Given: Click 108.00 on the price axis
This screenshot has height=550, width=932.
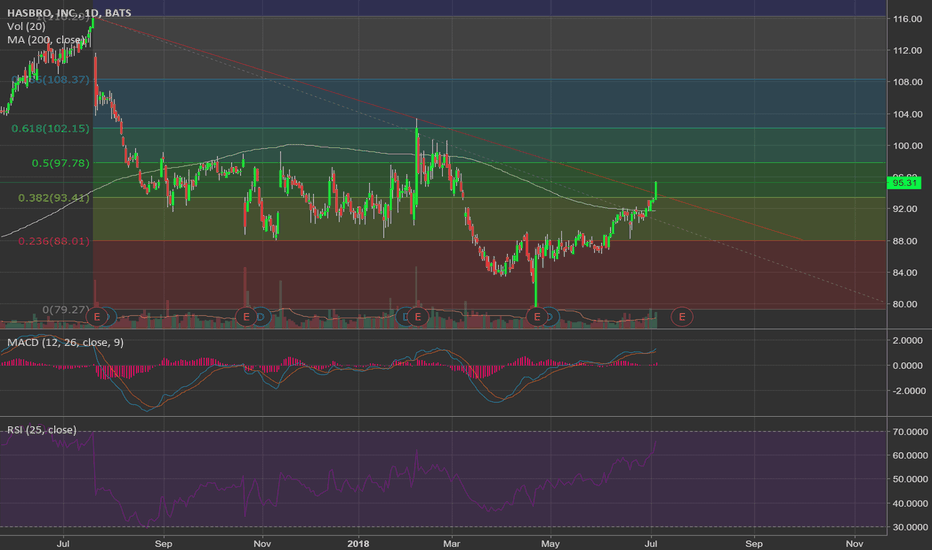Looking at the screenshot, I should point(908,82).
